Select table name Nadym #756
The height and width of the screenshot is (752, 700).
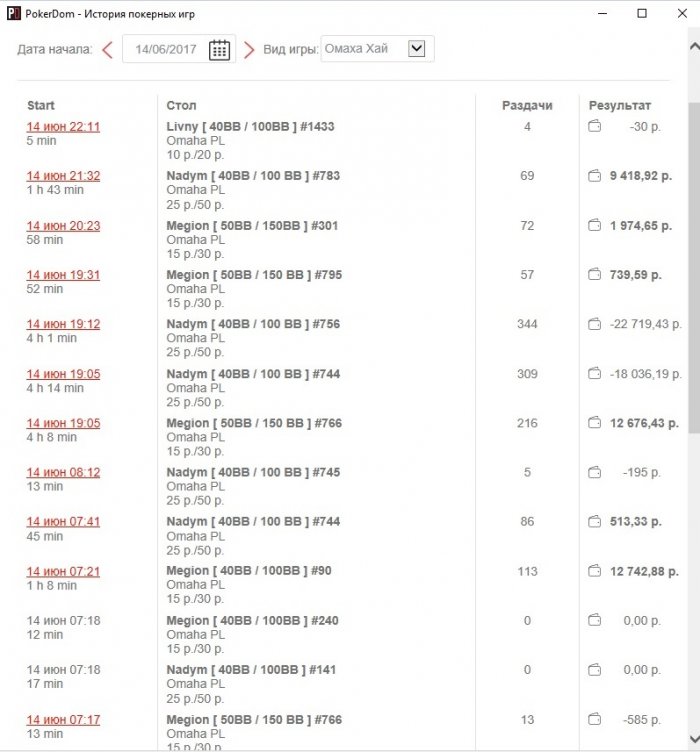[253, 324]
